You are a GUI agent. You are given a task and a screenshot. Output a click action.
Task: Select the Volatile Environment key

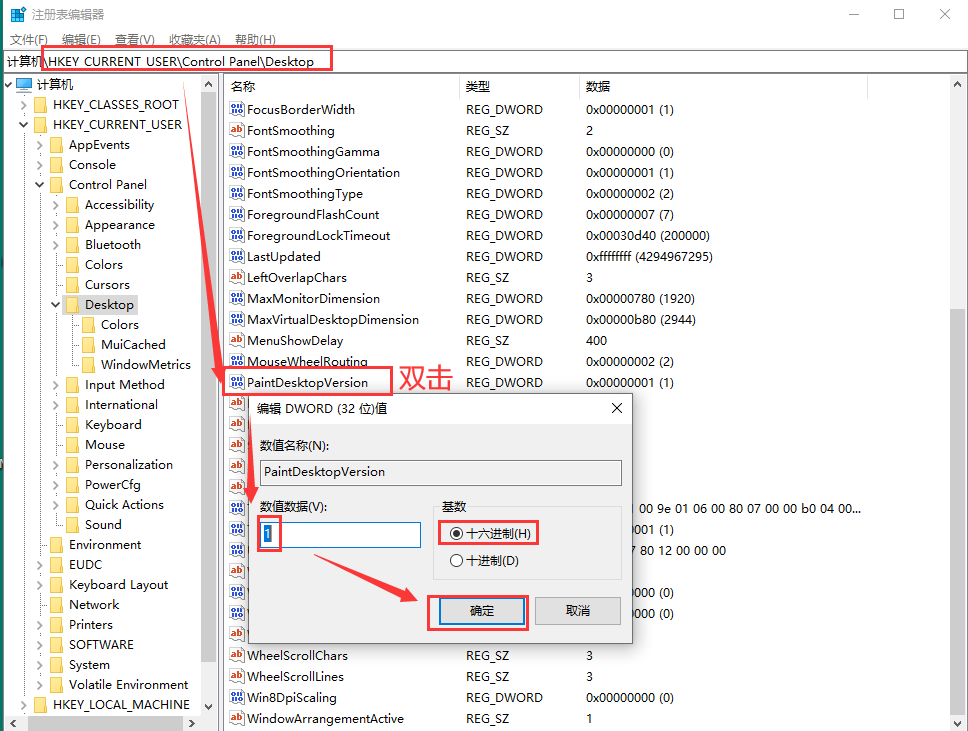tap(128, 685)
